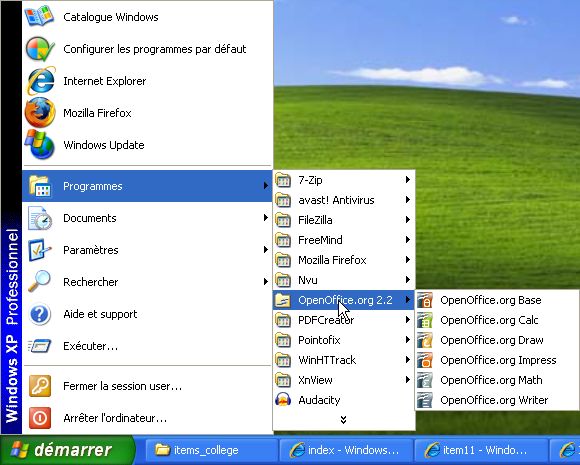The height and width of the screenshot is (465, 580).
Task: Open Exécuter… label
Action: pos(91,346)
